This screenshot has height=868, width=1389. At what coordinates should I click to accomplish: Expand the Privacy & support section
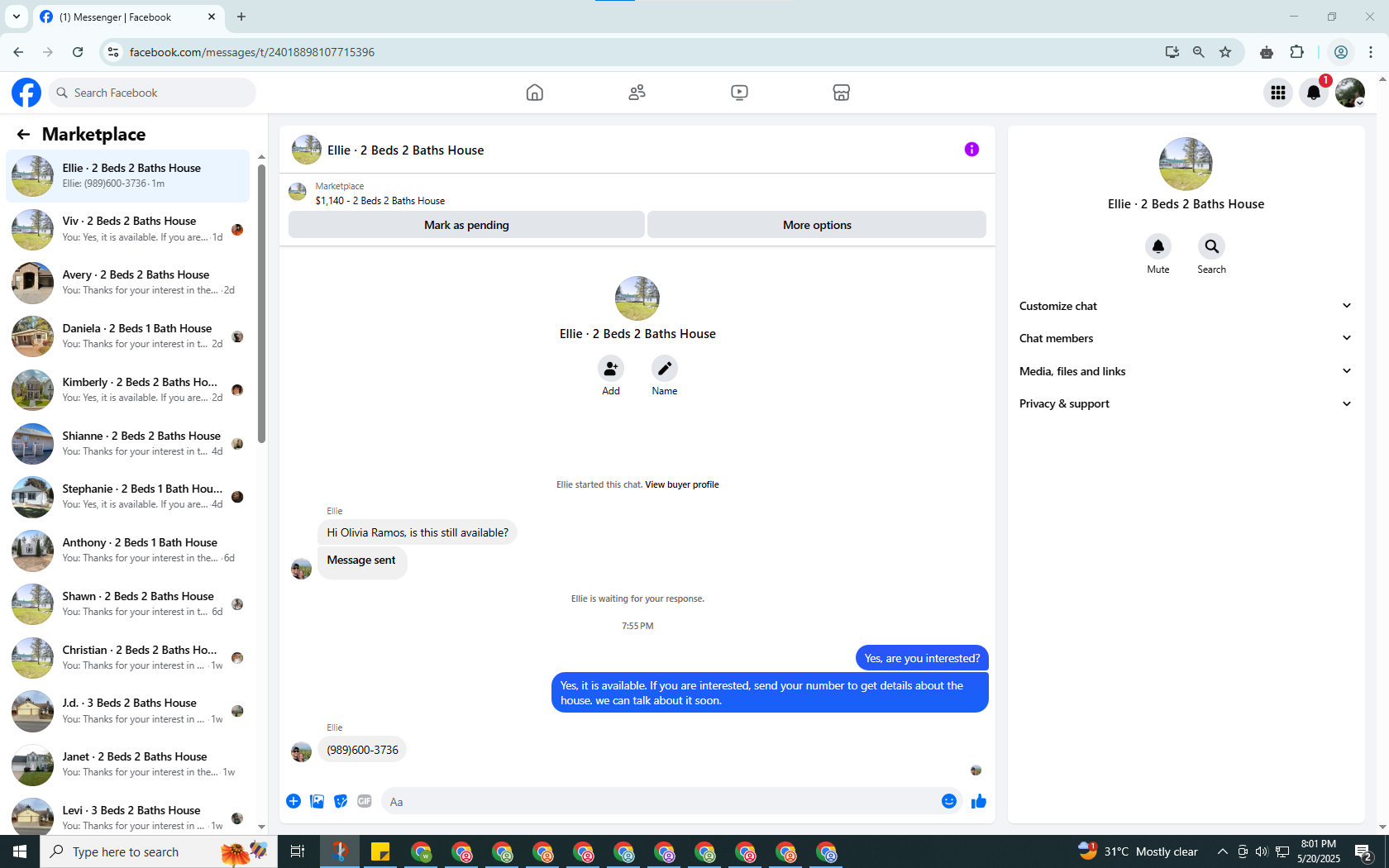click(1186, 403)
